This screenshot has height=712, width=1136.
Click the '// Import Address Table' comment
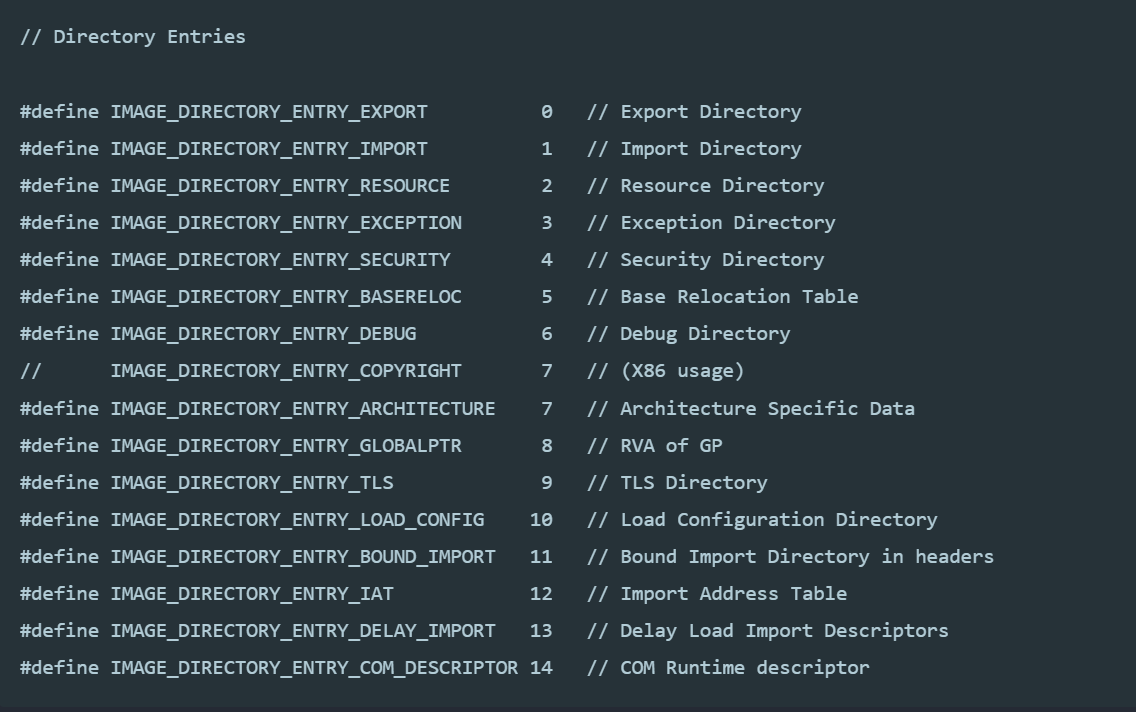(717, 593)
